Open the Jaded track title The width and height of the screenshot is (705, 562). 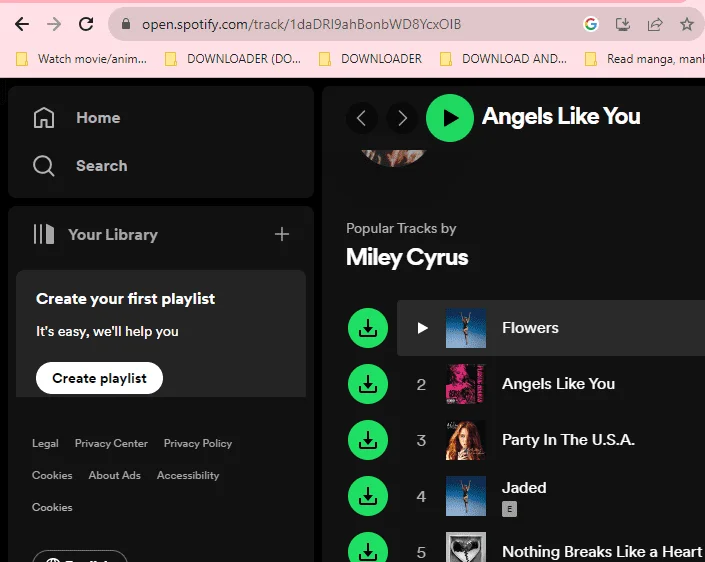coord(524,488)
